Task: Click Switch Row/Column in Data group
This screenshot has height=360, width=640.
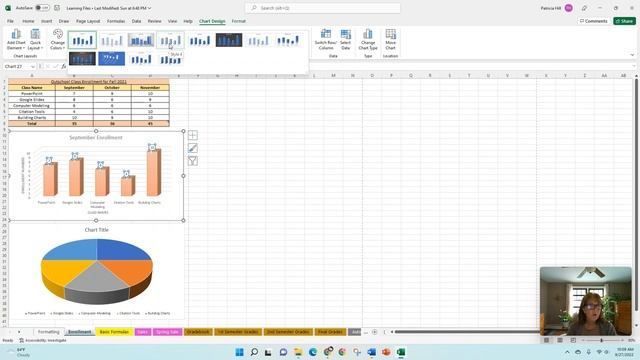Action: (x=326, y=40)
